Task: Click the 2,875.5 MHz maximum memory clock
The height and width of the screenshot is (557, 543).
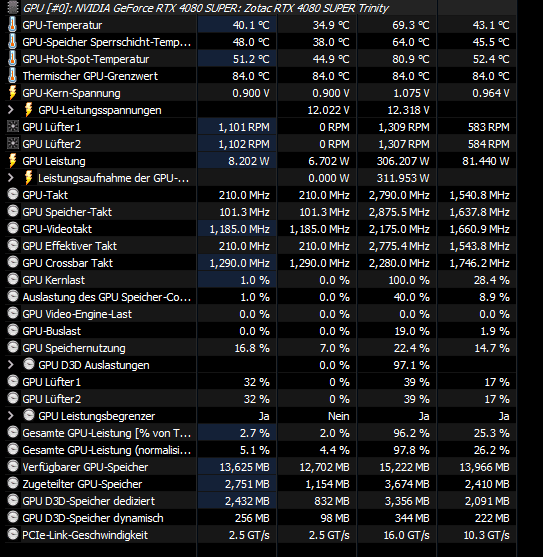Action: click(x=399, y=212)
